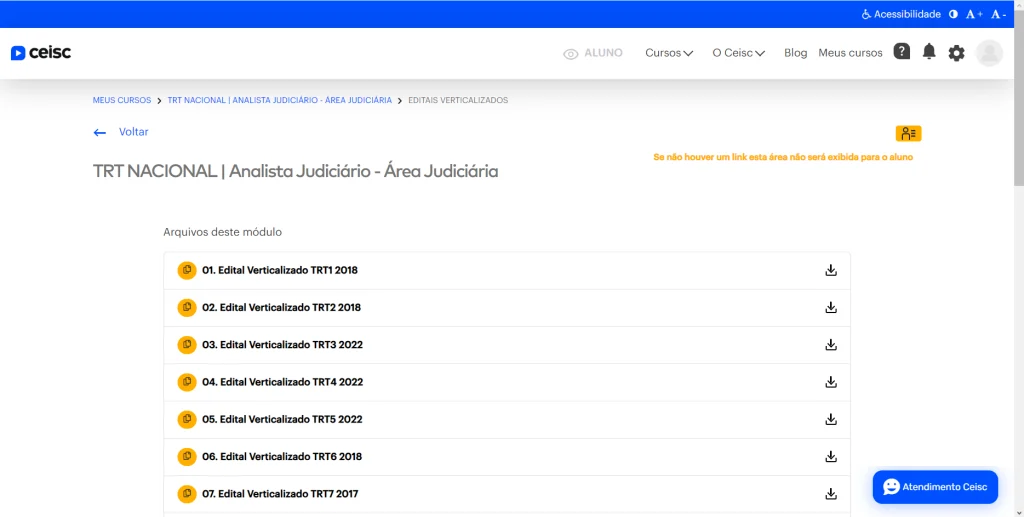Click '05. Edital Verticalizado TRT5 2022' text
Viewport: 1024px width, 517px height.
pos(281,419)
